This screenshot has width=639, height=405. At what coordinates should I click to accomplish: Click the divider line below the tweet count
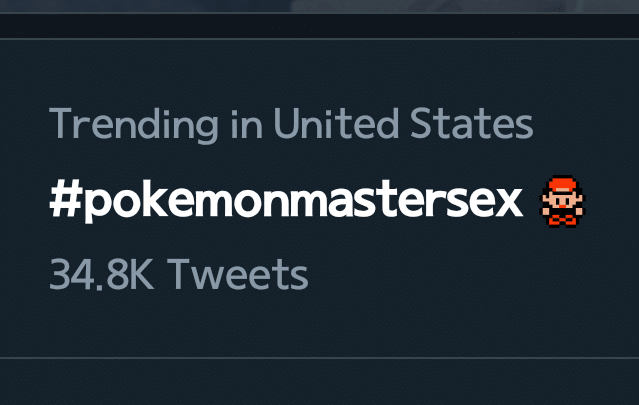pyautogui.click(x=320, y=357)
